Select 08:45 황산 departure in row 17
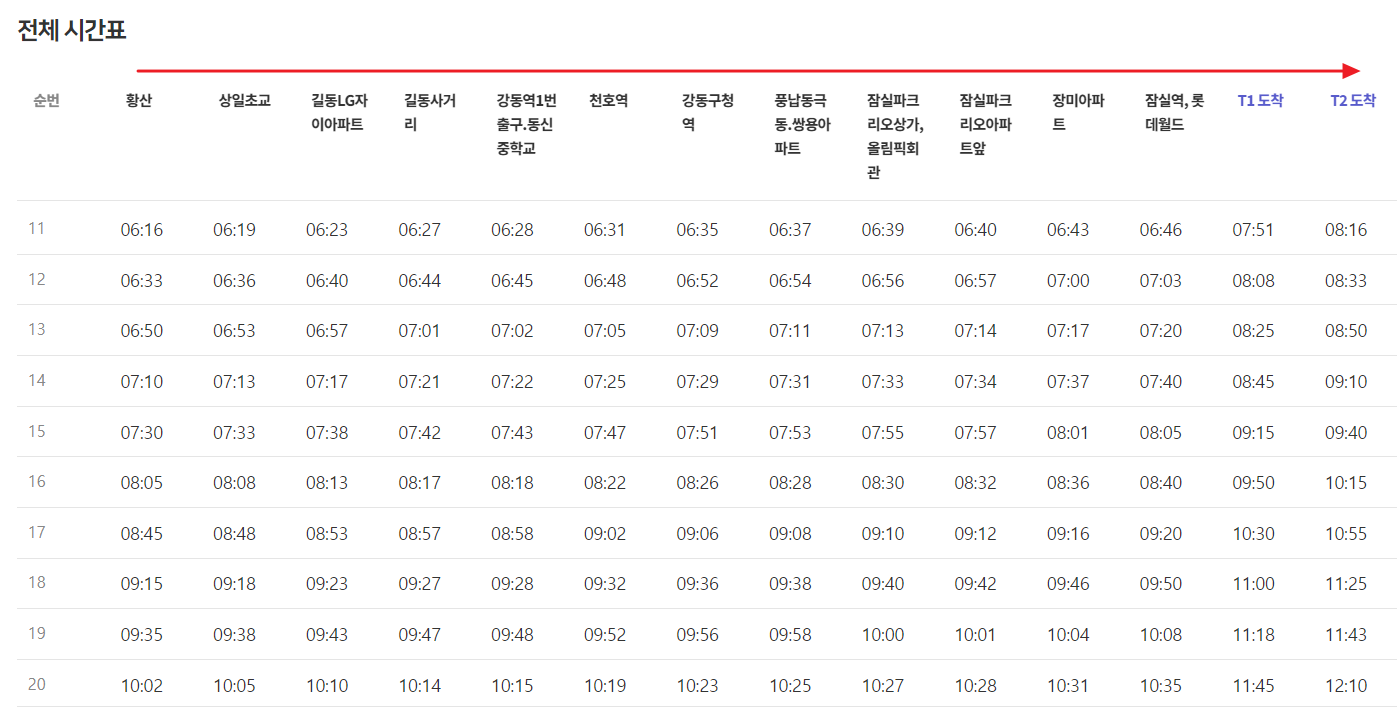 point(142,534)
